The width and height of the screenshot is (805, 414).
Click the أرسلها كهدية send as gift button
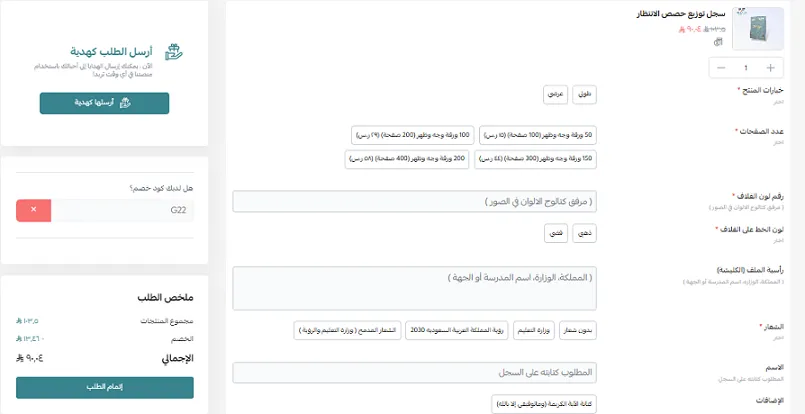(x=104, y=103)
